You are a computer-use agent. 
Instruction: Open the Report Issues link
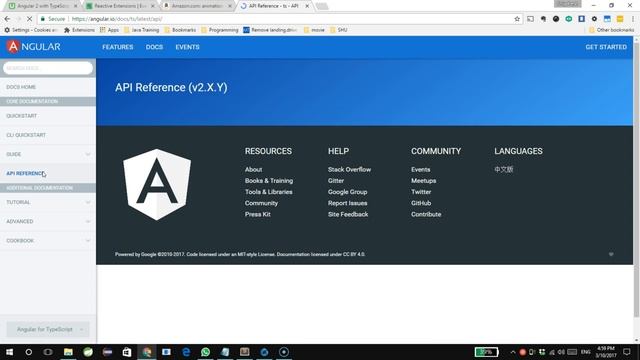[x=347, y=203]
